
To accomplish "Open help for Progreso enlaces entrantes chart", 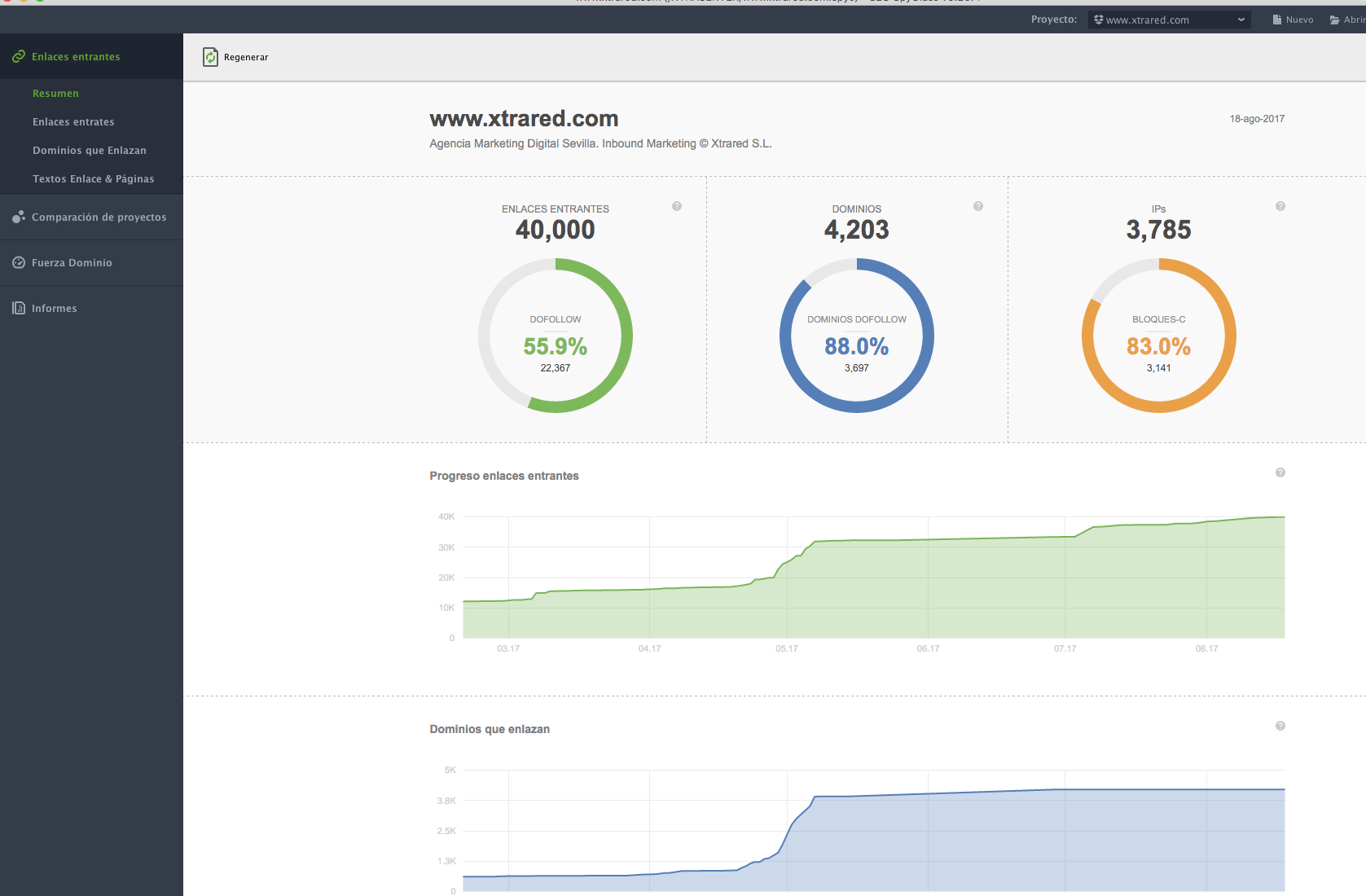I will [1280, 472].
